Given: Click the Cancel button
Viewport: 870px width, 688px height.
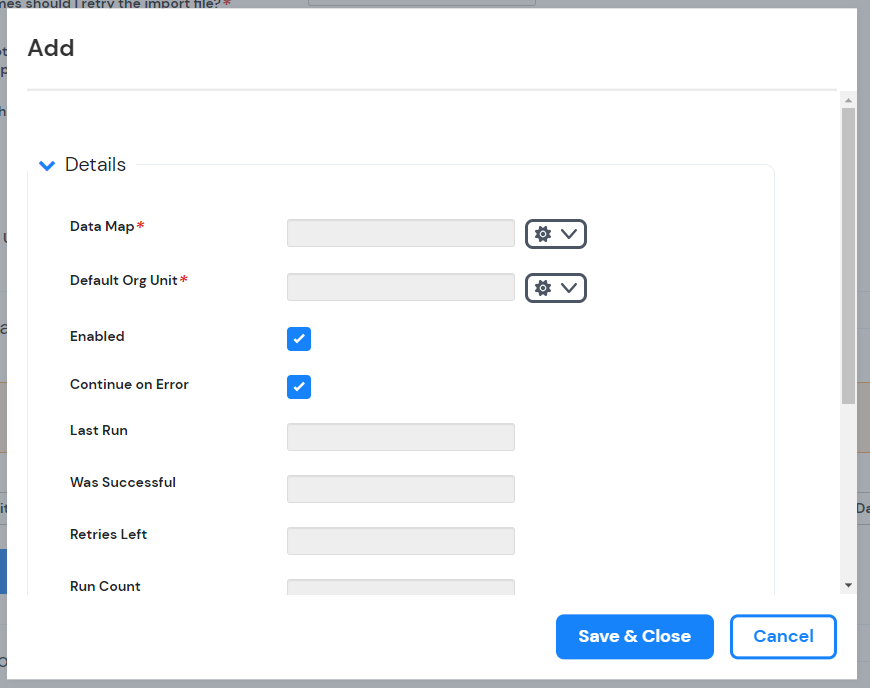Looking at the screenshot, I should tap(783, 637).
